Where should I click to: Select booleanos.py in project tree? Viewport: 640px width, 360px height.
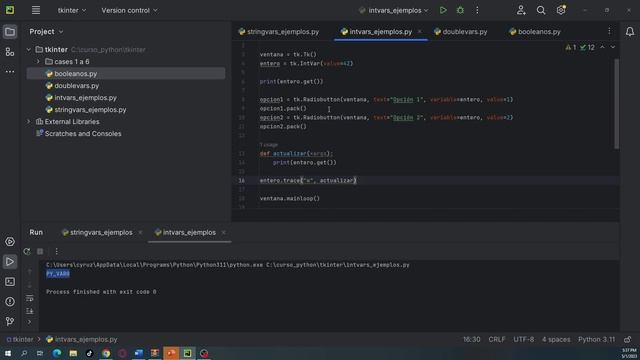[x=126, y=73]
